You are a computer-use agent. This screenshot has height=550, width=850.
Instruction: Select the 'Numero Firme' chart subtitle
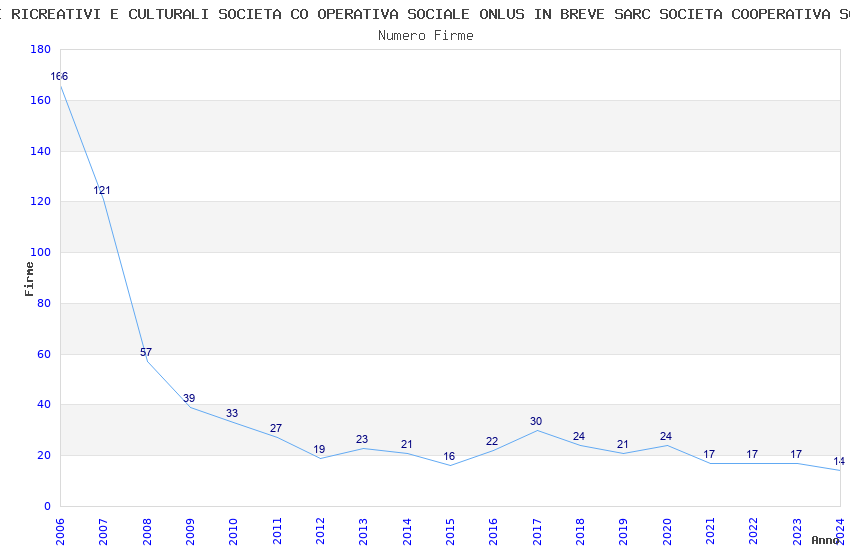426,36
